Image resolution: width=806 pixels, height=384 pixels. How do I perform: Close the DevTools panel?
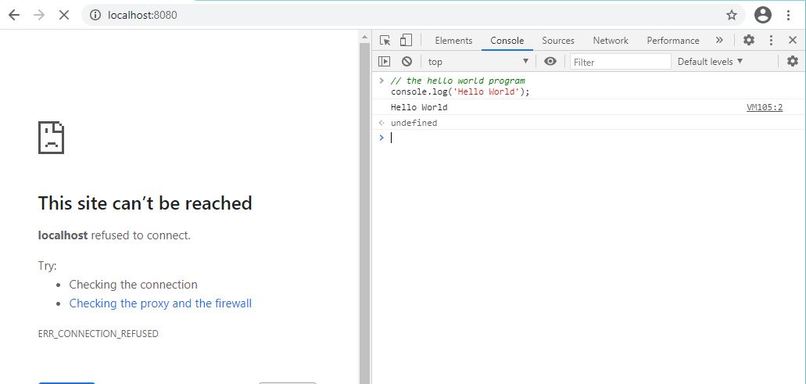(x=793, y=40)
